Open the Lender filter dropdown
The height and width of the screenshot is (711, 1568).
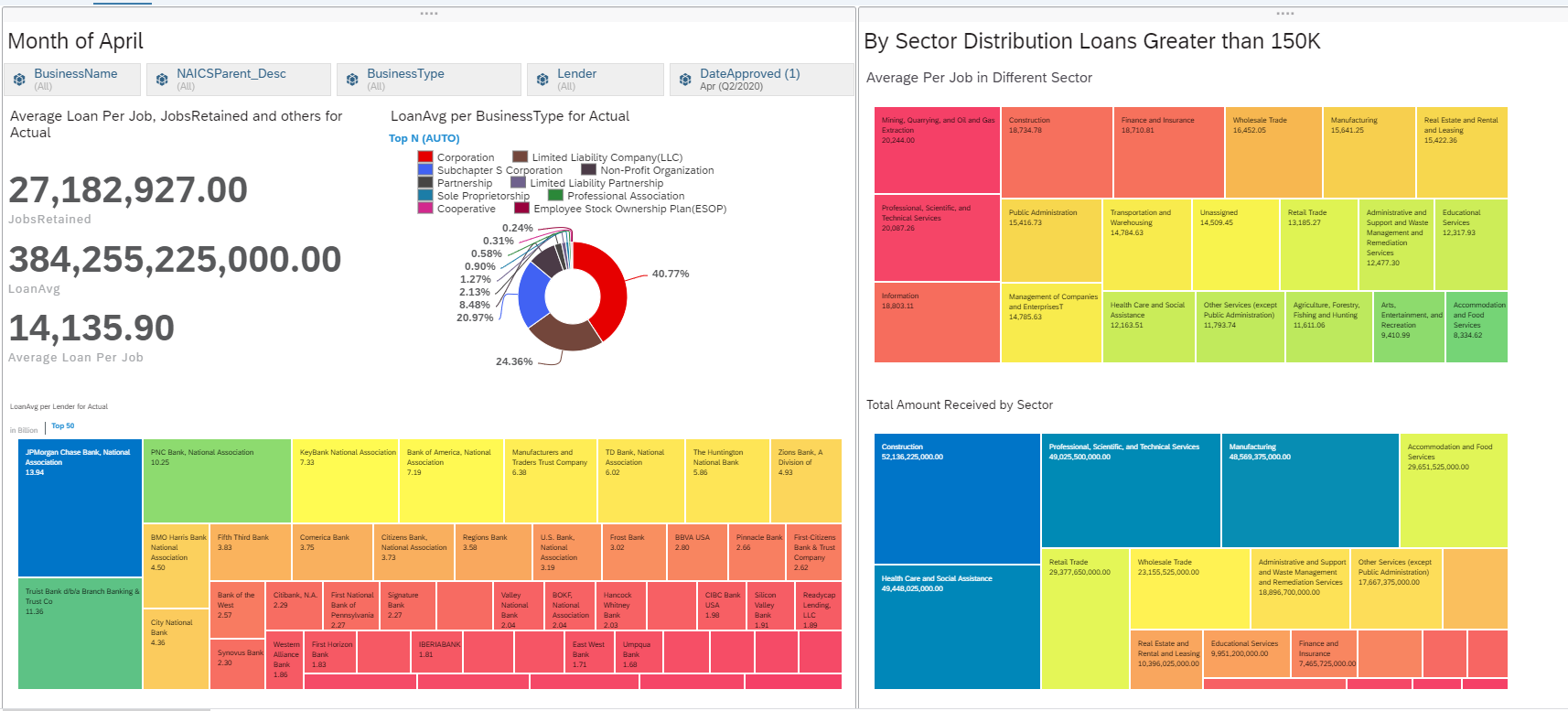click(x=596, y=80)
